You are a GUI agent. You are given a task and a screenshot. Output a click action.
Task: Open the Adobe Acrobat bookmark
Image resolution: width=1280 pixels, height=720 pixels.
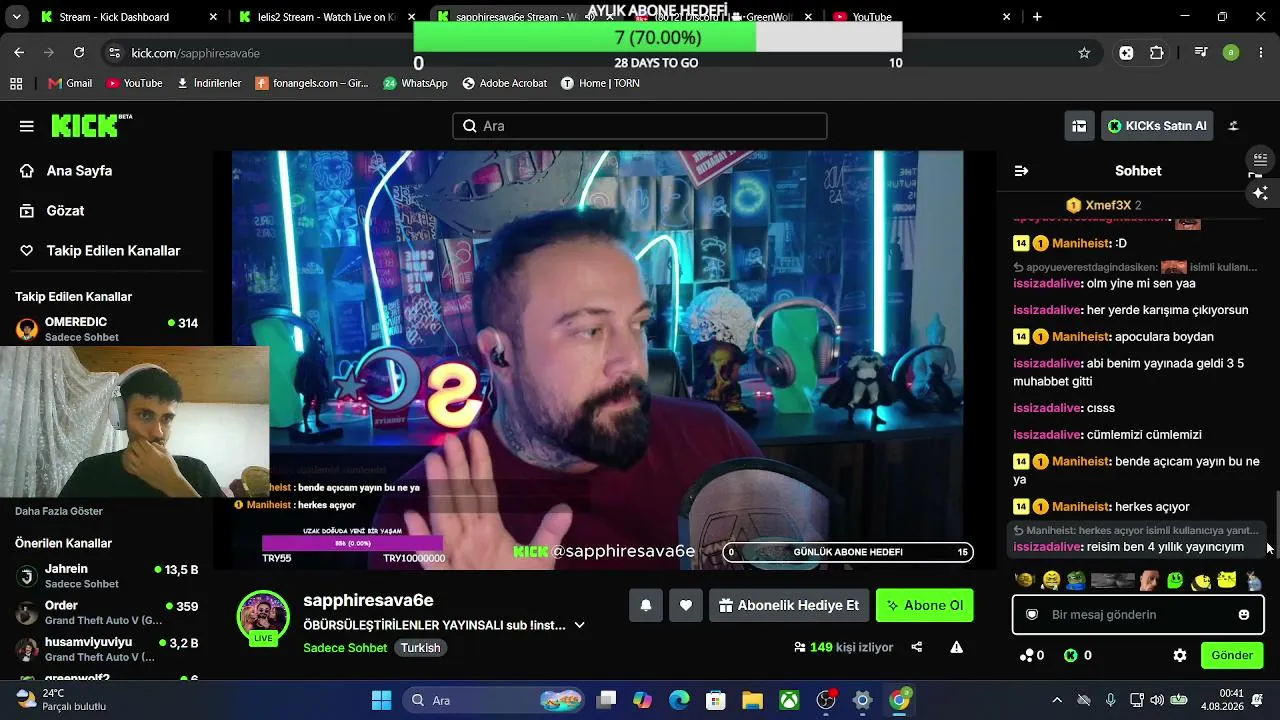click(x=504, y=83)
